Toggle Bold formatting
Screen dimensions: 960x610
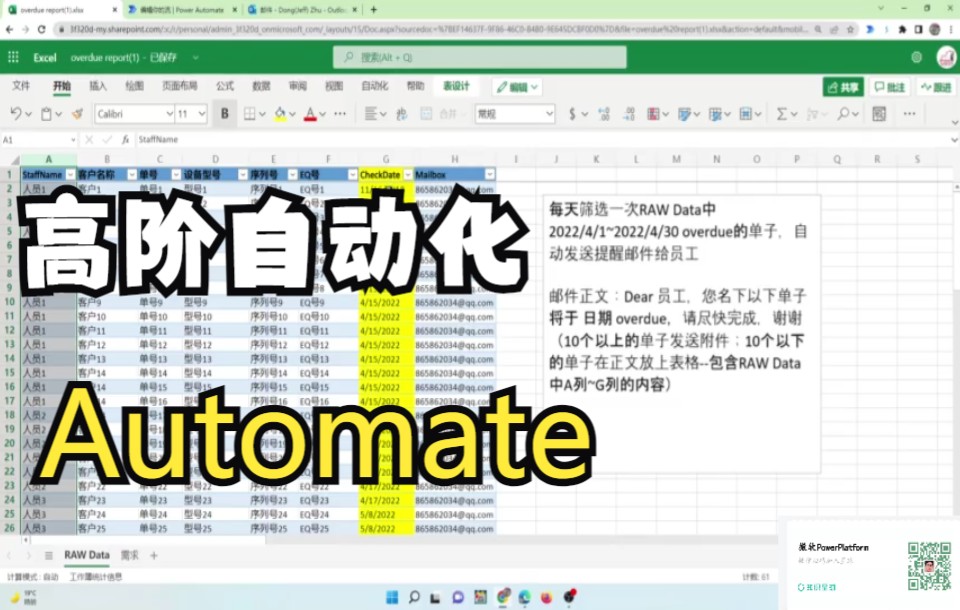pos(225,114)
